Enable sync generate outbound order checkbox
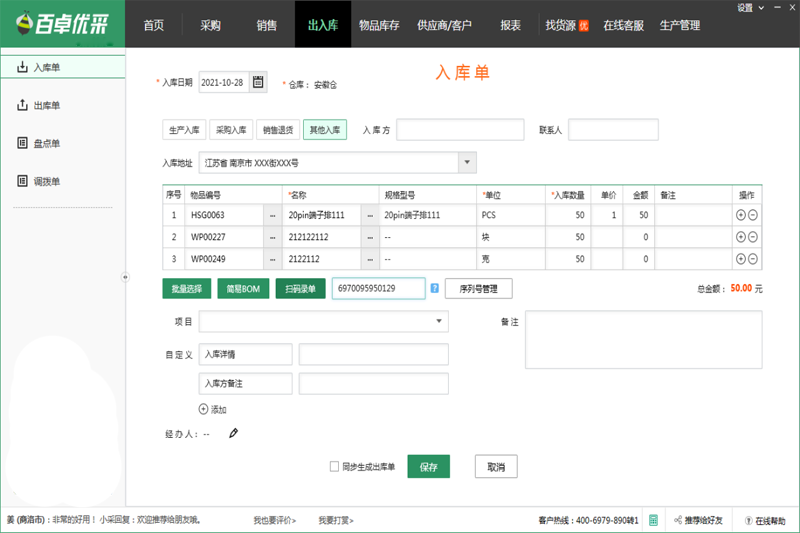 pos(335,467)
